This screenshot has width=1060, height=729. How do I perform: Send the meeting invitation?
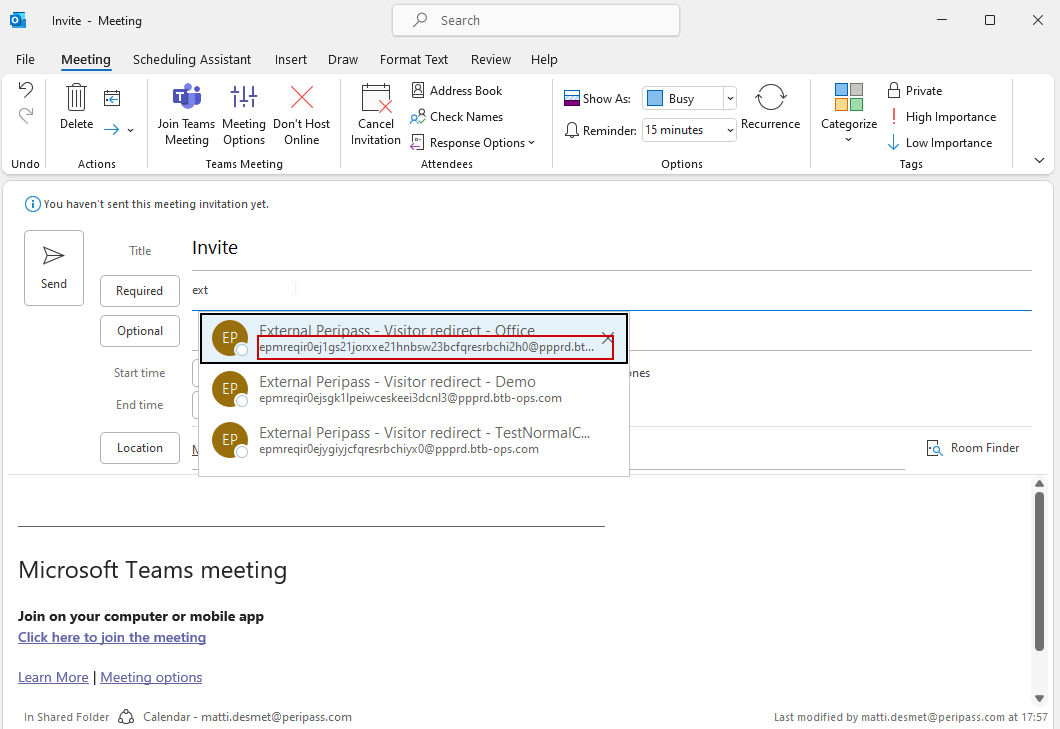pos(54,268)
